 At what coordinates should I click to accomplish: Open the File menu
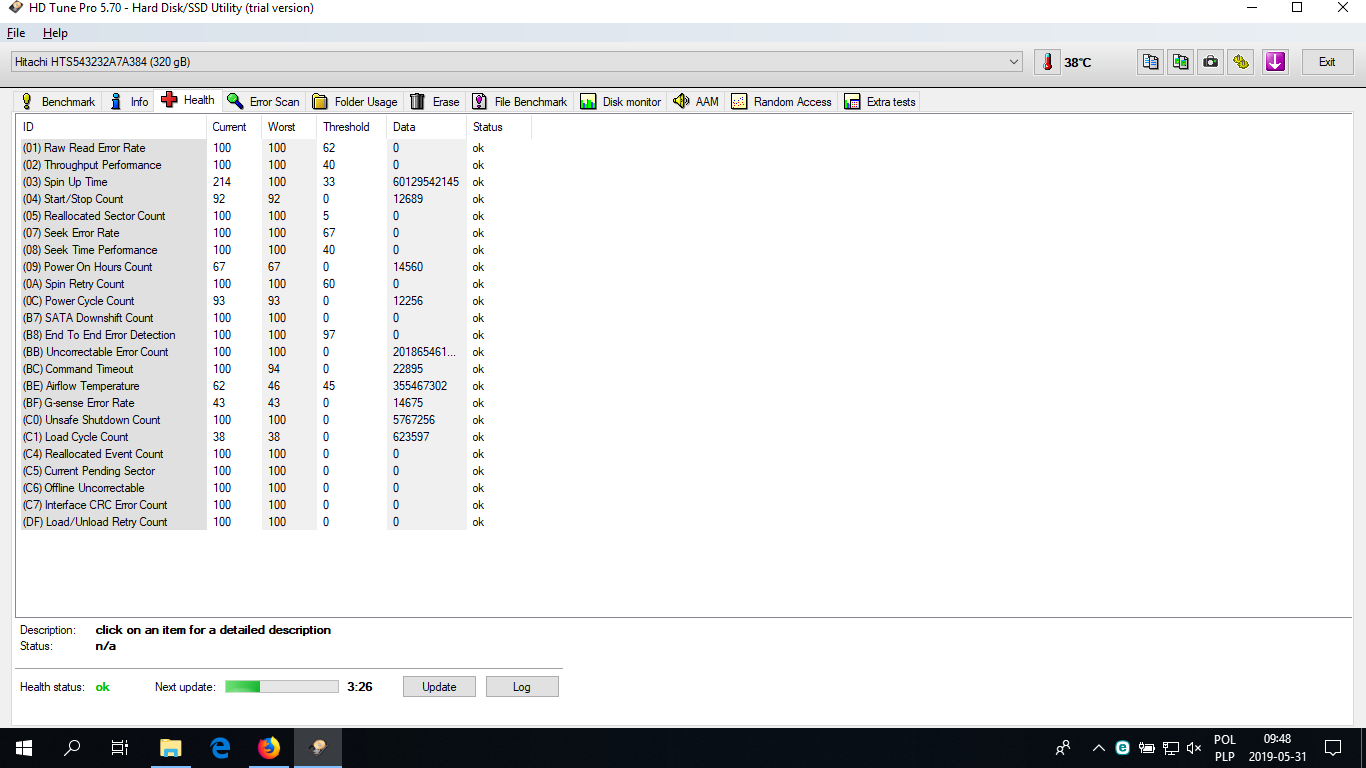16,33
